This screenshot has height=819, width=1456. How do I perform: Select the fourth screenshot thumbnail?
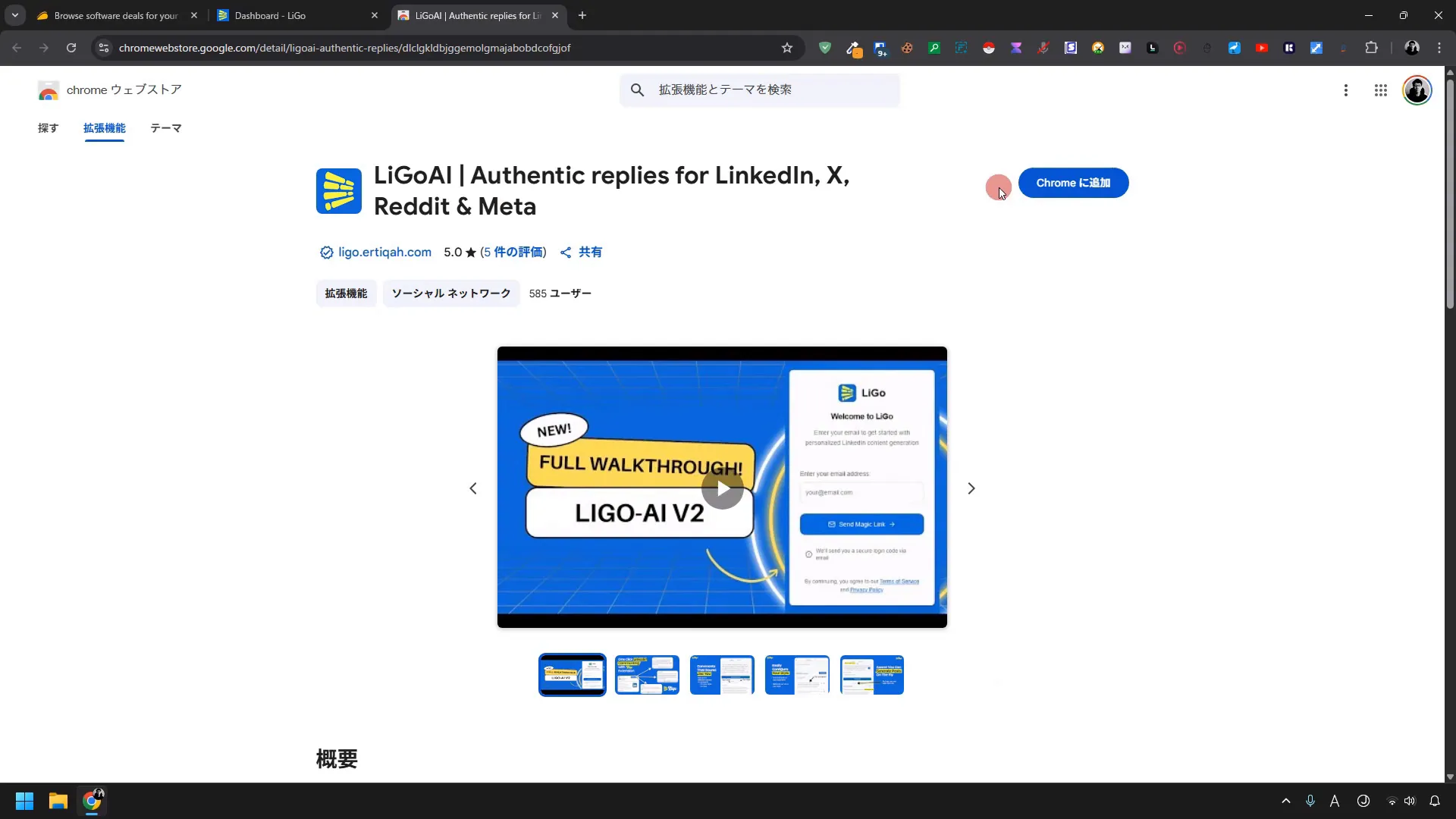click(x=797, y=675)
